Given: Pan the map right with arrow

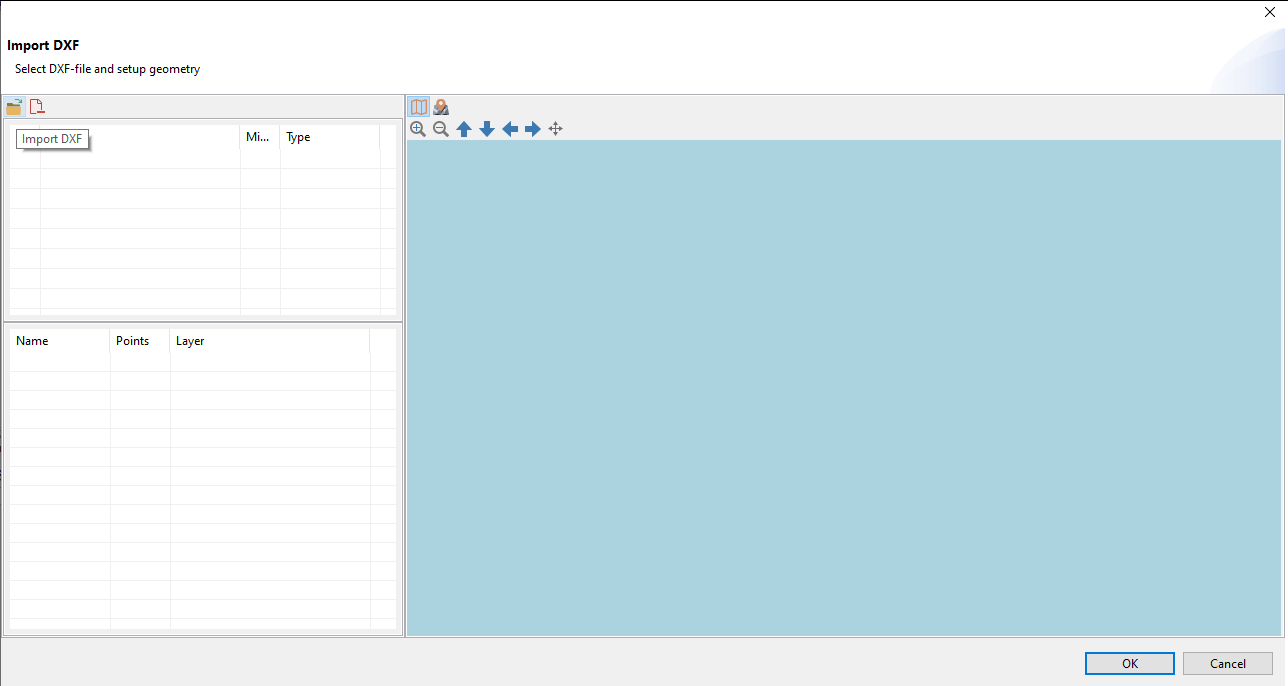Looking at the screenshot, I should click(533, 129).
